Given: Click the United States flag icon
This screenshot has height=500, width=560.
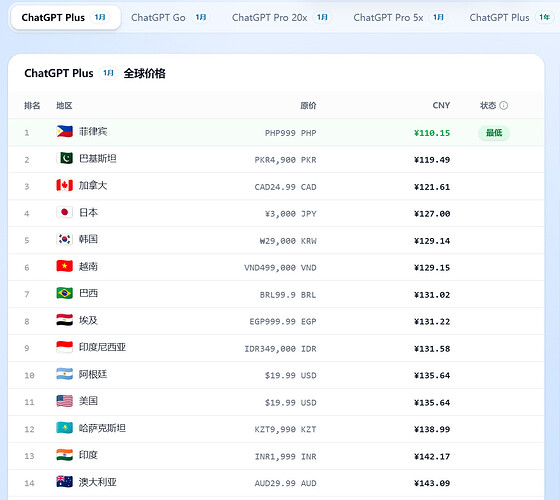Looking at the screenshot, I should pos(65,401).
